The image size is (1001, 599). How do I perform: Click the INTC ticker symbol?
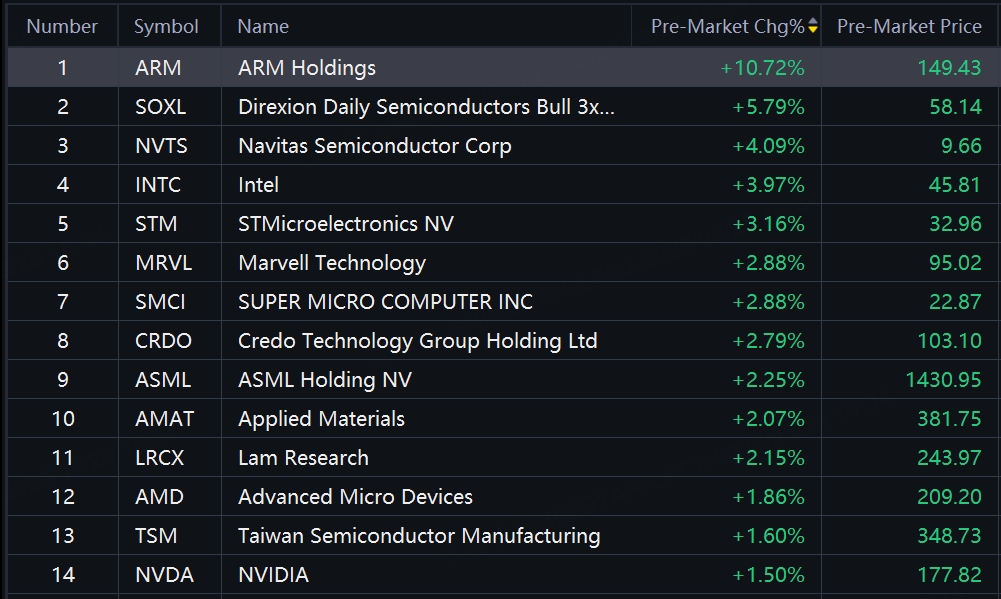coord(158,185)
